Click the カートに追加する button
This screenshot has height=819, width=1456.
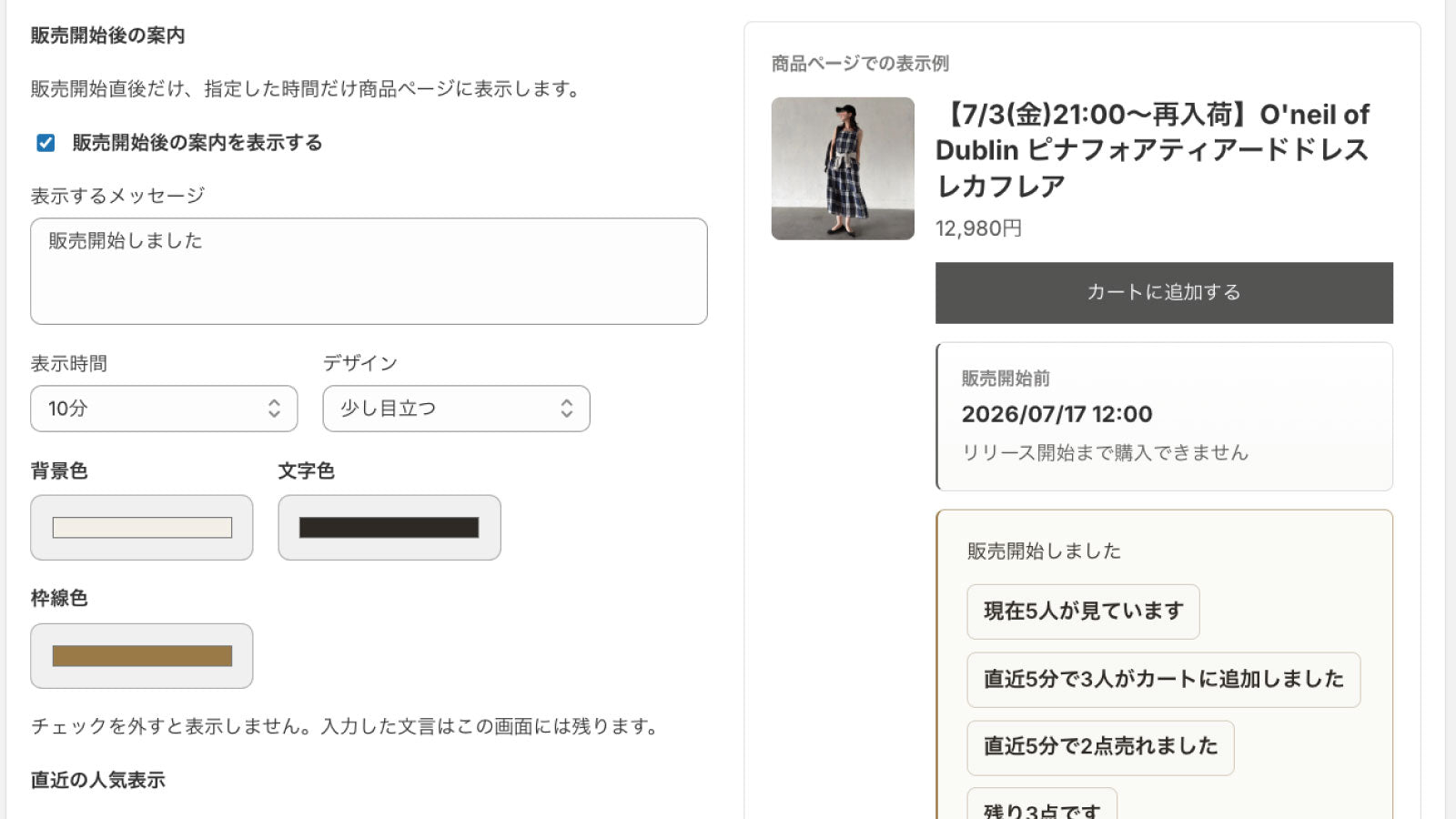click(1164, 293)
